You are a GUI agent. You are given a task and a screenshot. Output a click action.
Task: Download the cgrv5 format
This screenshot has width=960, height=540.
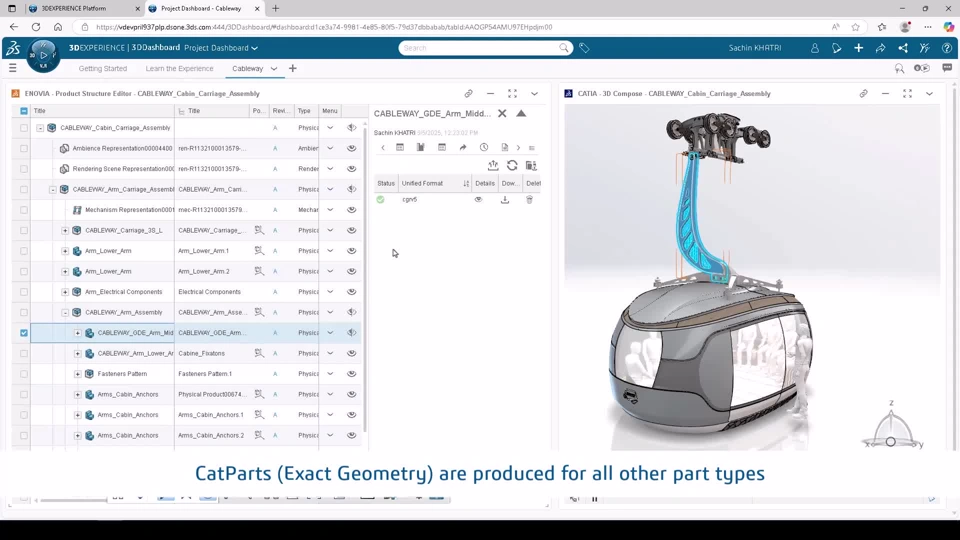(x=504, y=200)
